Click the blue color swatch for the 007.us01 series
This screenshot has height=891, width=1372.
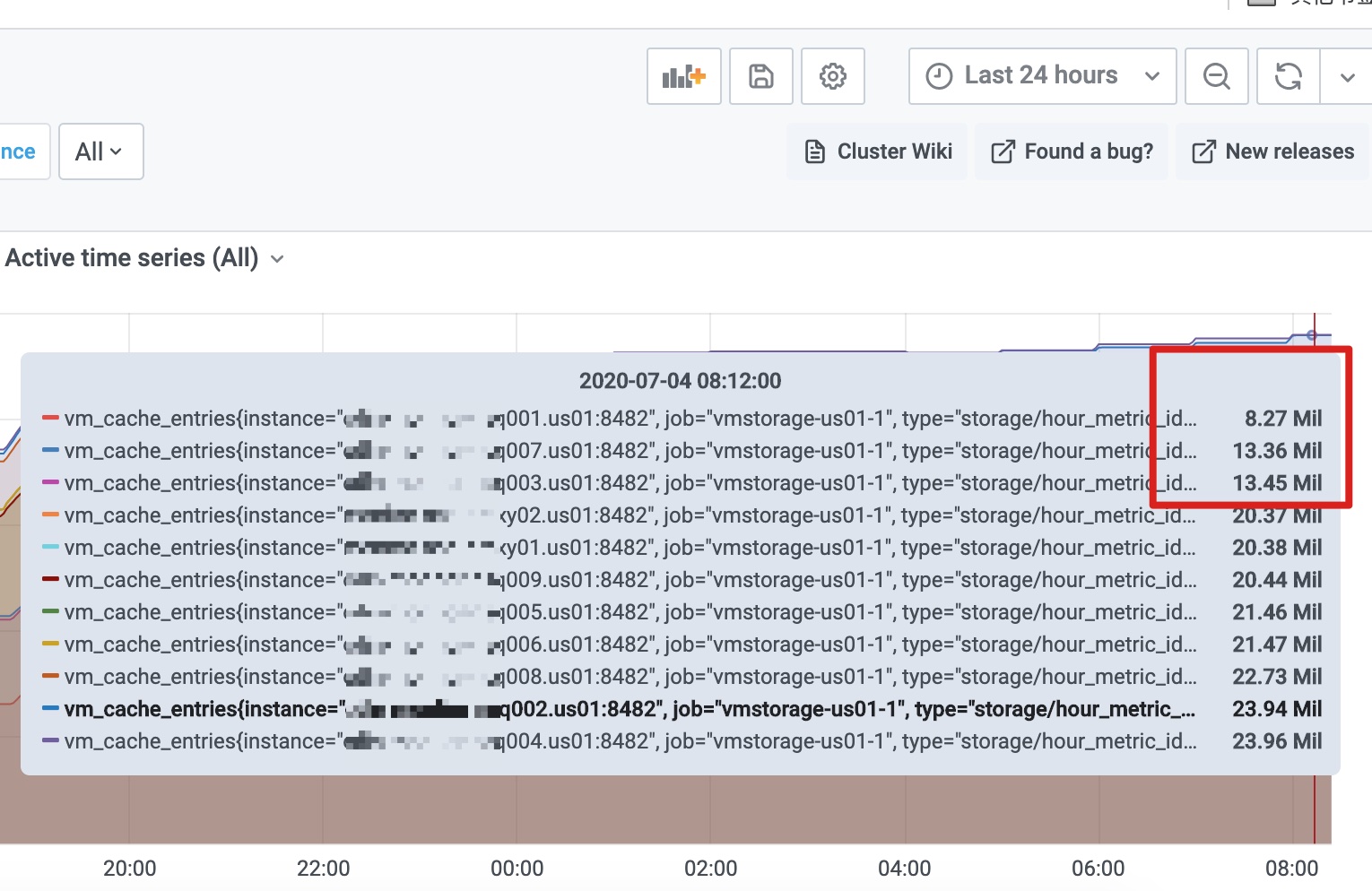tap(50, 450)
